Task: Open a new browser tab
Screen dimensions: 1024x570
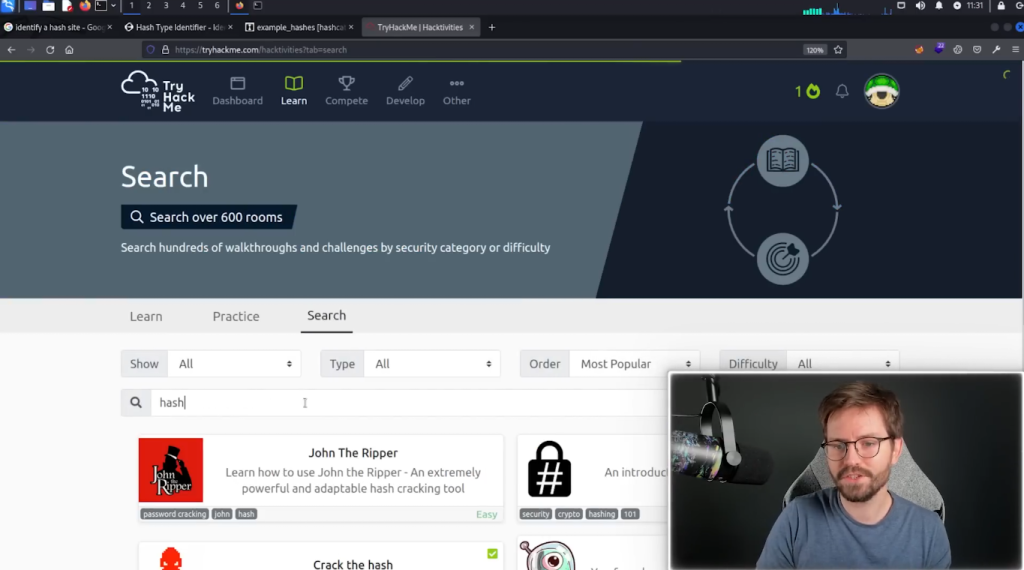Action: coord(492,27)
